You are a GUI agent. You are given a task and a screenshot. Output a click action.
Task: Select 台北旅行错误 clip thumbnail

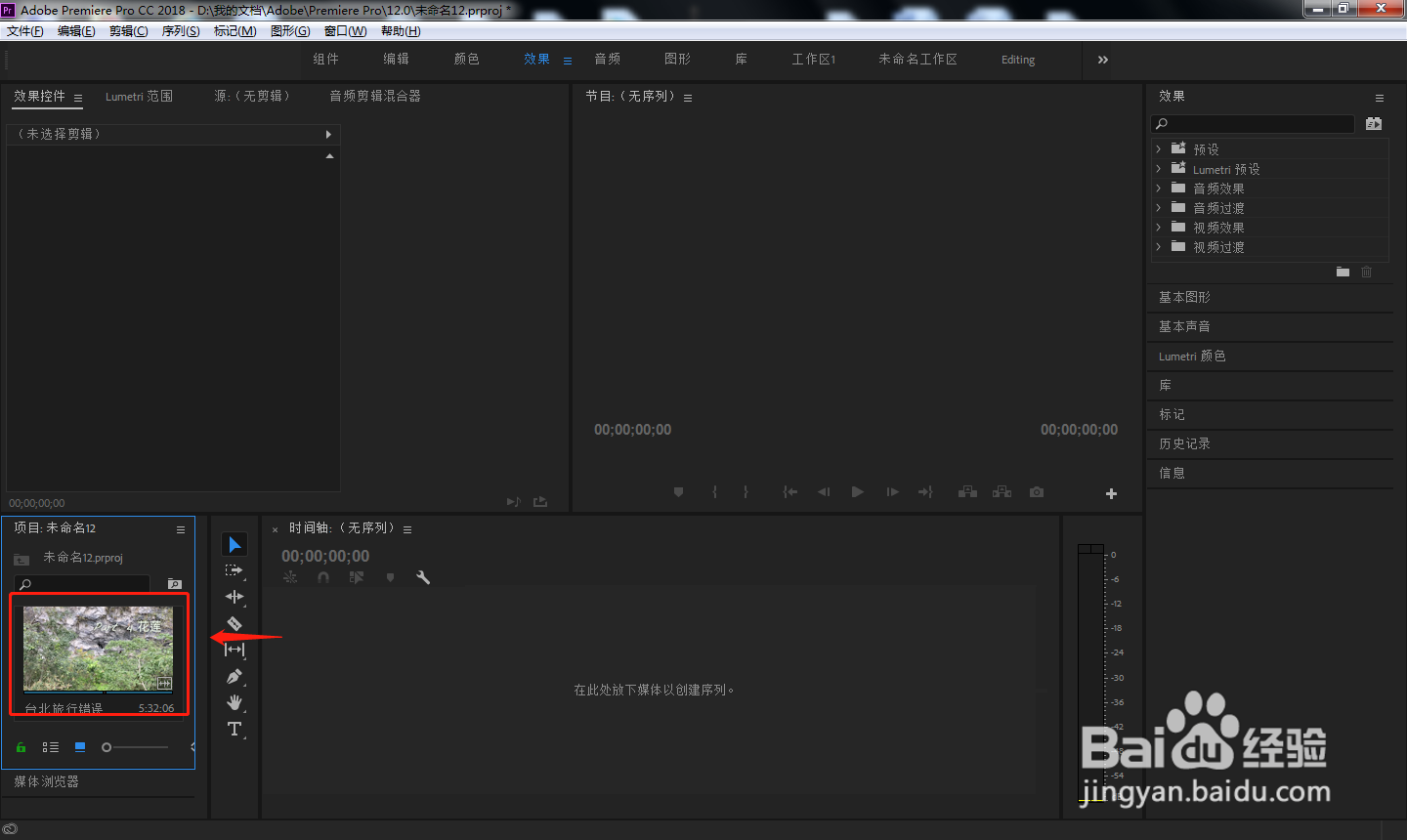pos(98,649)
